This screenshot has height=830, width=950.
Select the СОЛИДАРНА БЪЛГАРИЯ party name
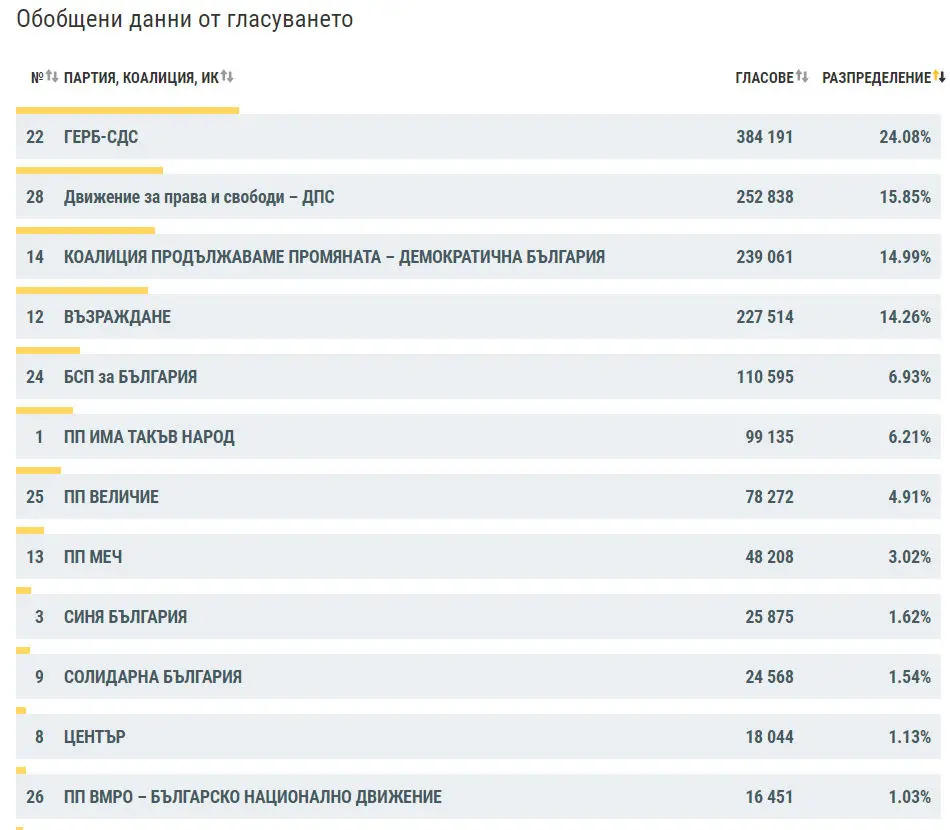152,677
